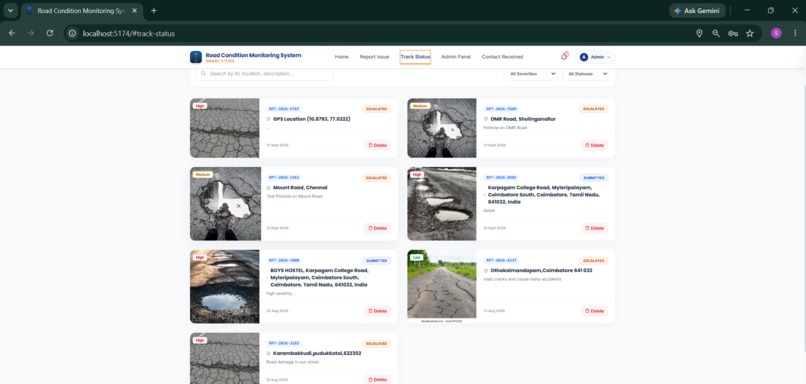
Task: Click the search magnifier icon in search box
Action: [x=203, y=74]
